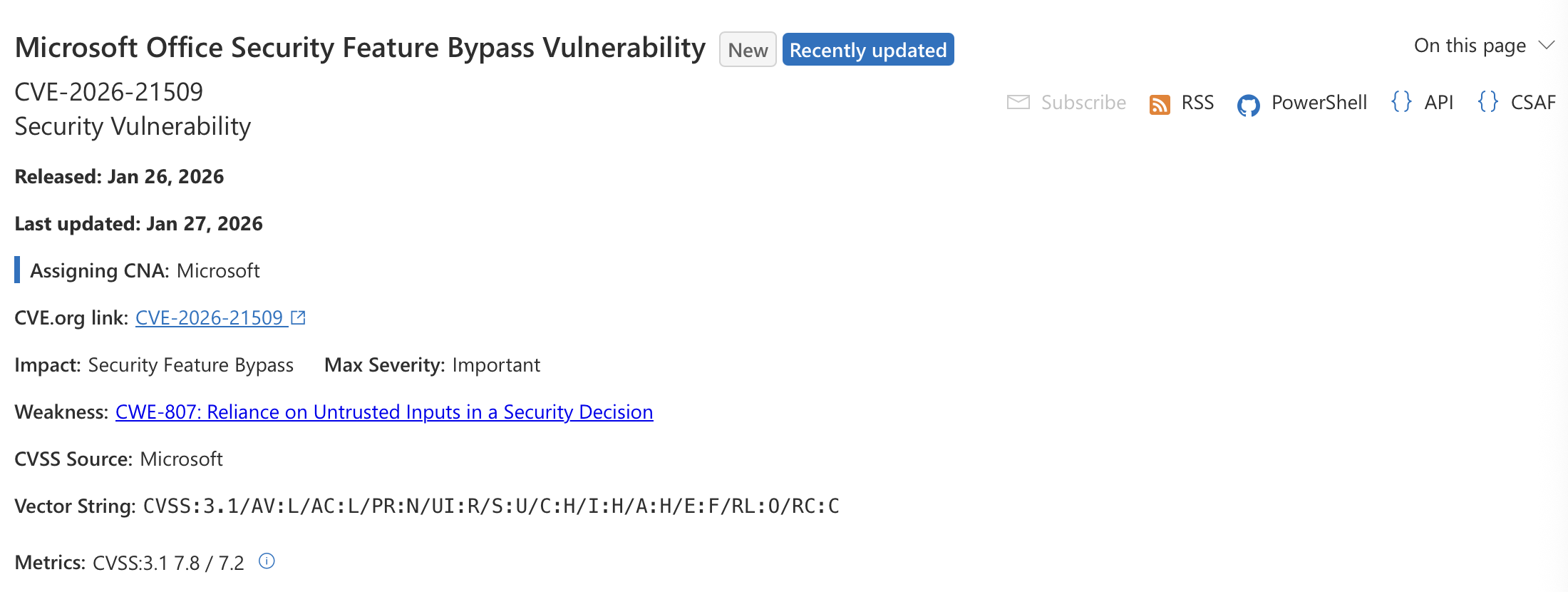Click the curly braces icon beside API
The width and height of the screenshot is (1568, 592).
1401,102
